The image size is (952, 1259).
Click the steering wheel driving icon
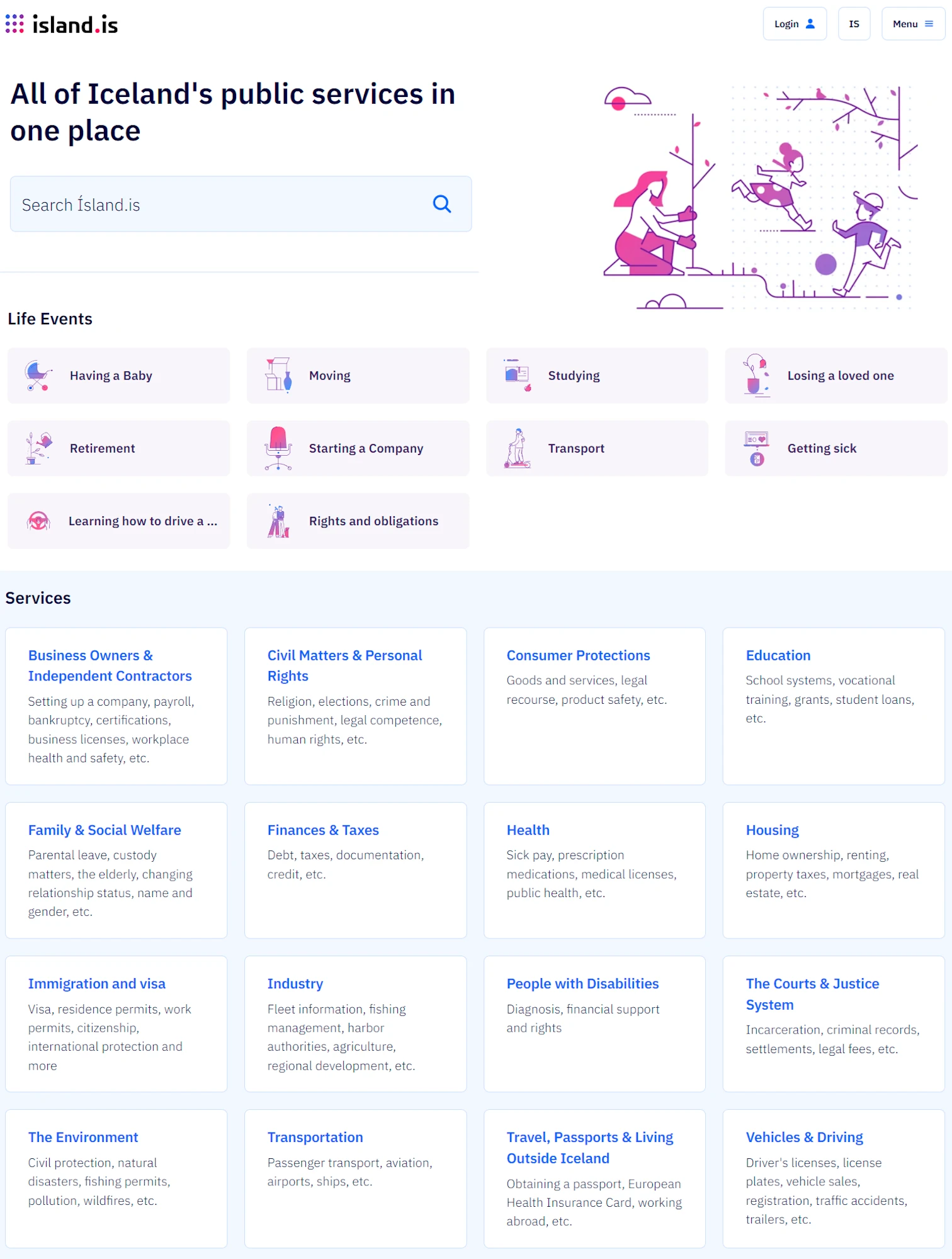(38, 521)
